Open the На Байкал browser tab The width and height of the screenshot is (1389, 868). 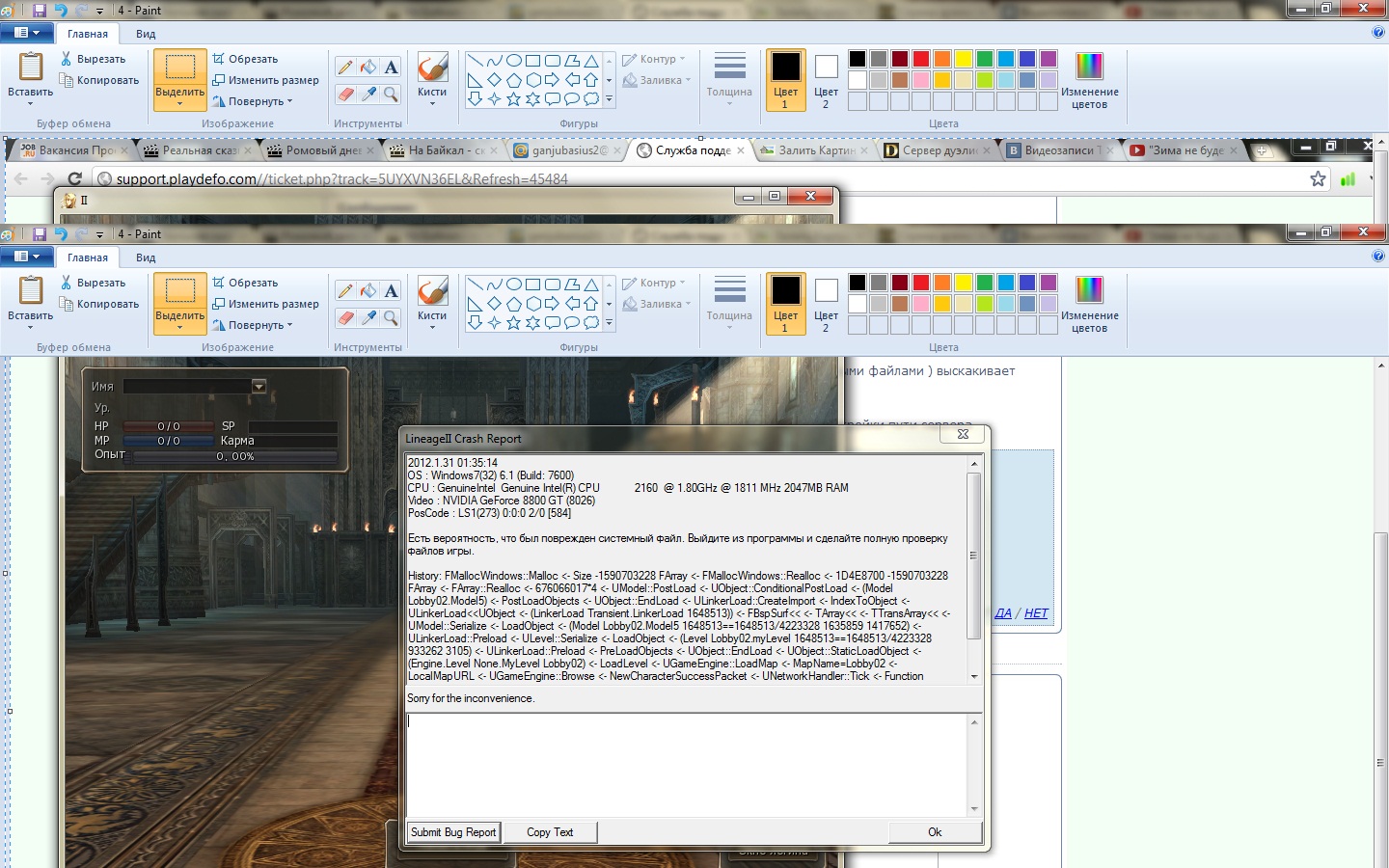pos(445,150)
